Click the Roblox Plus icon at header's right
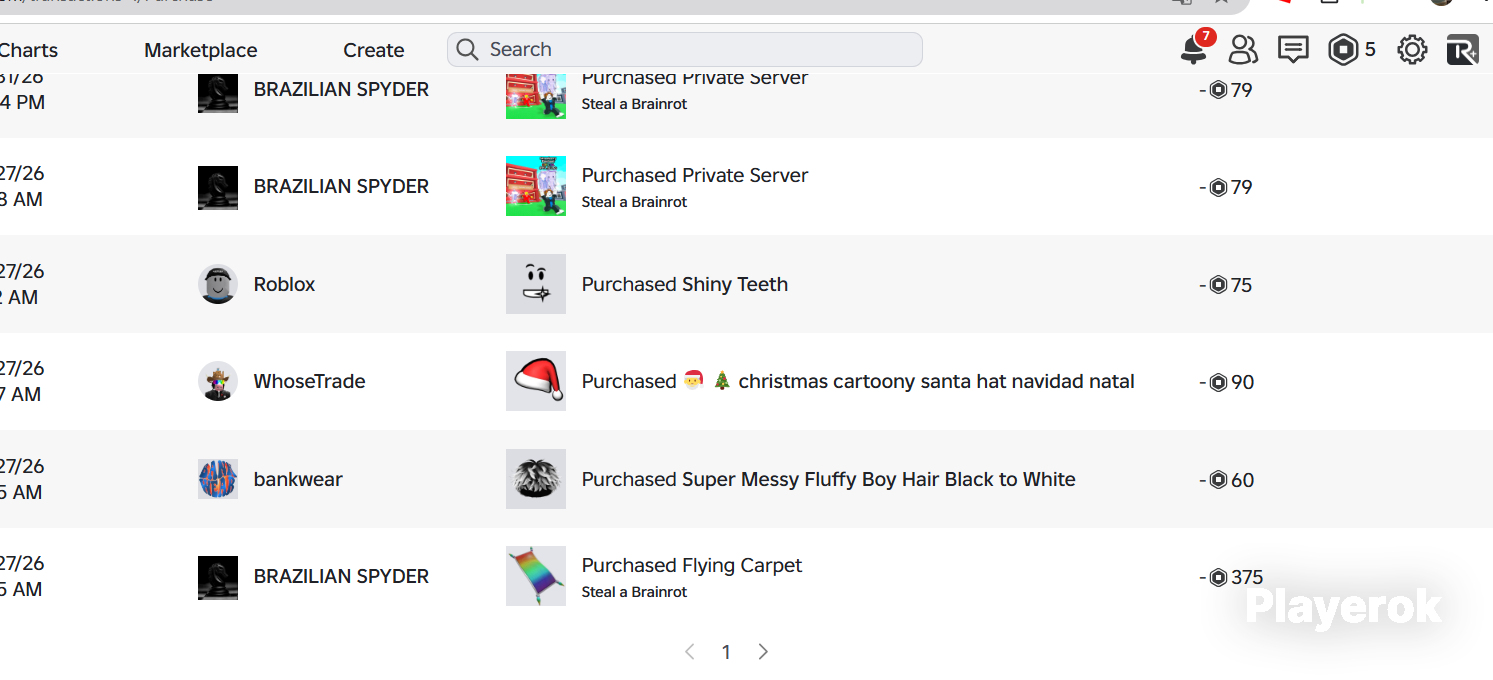This screenshot has height=680, width=1493. (1462, 49)
